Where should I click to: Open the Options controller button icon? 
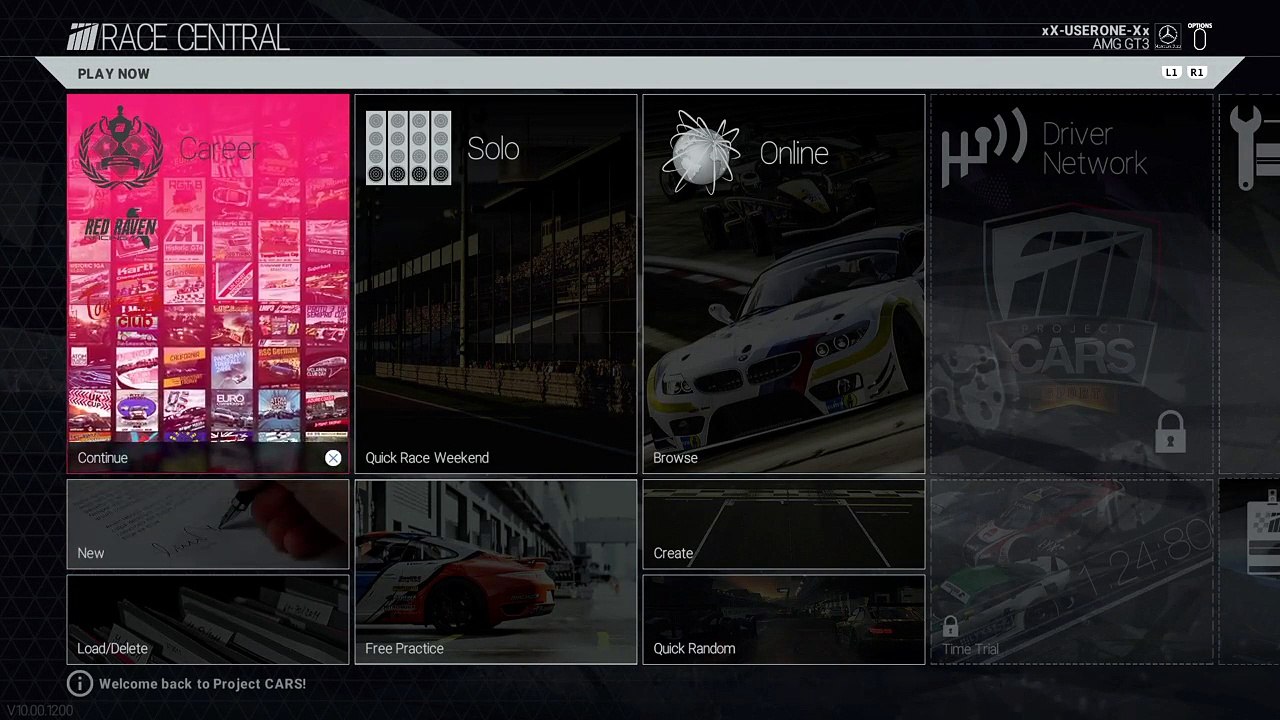(x=1200, y=37)
